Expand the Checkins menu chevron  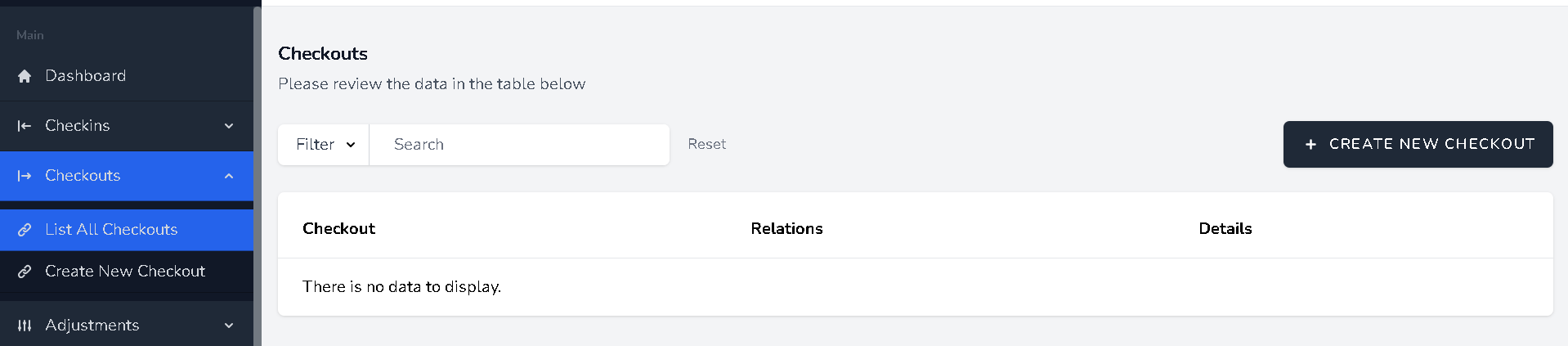point(229,126)
